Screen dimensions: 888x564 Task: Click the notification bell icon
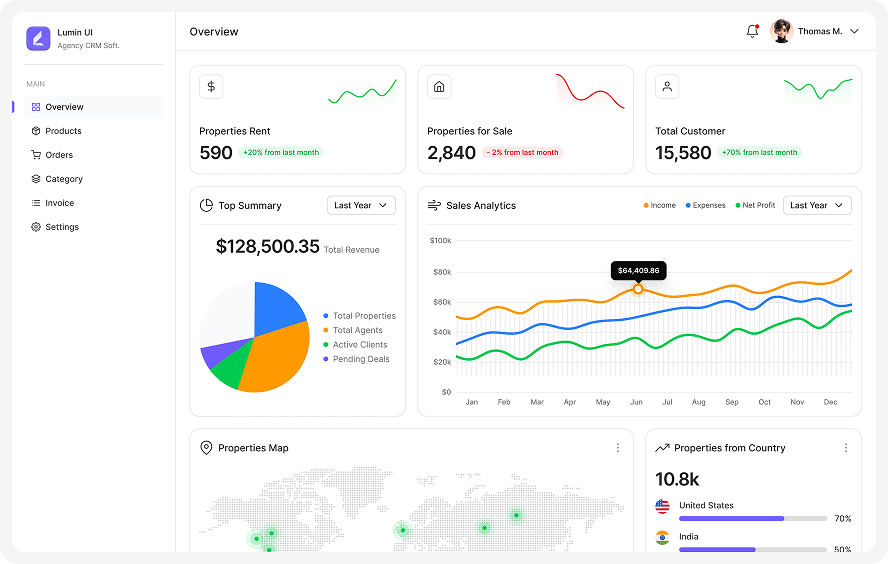coord(752,32)
